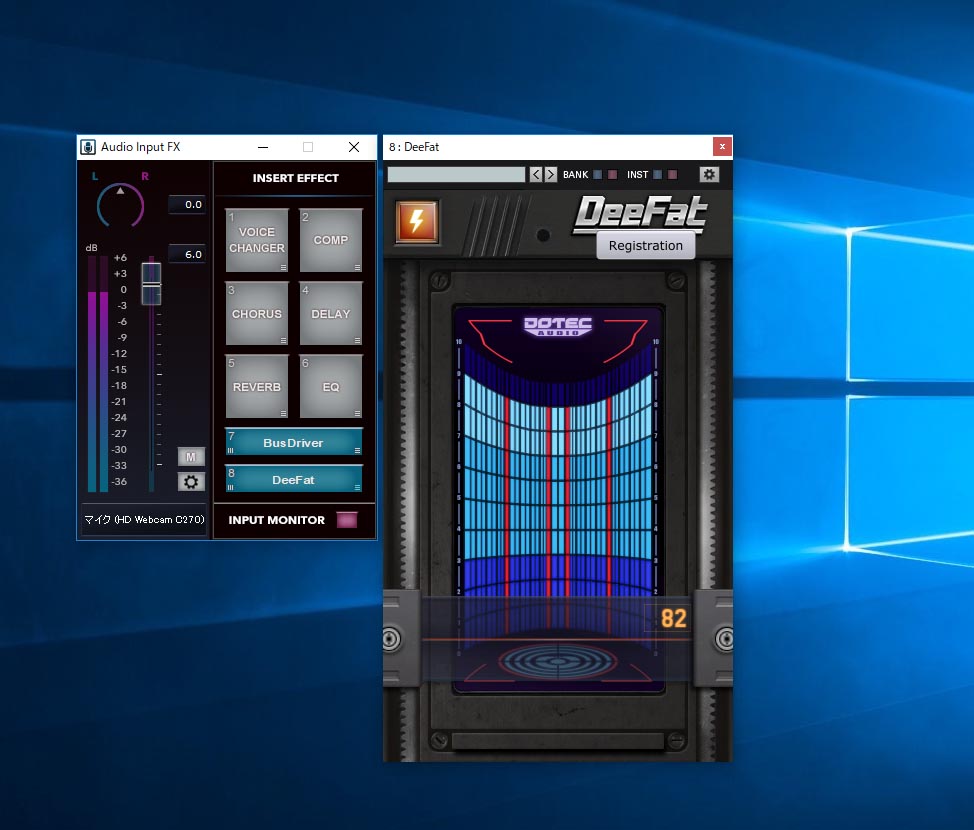Open menu icon on DeeFat slot
Viewport: 974px width, 830px height.
[357, 488]
